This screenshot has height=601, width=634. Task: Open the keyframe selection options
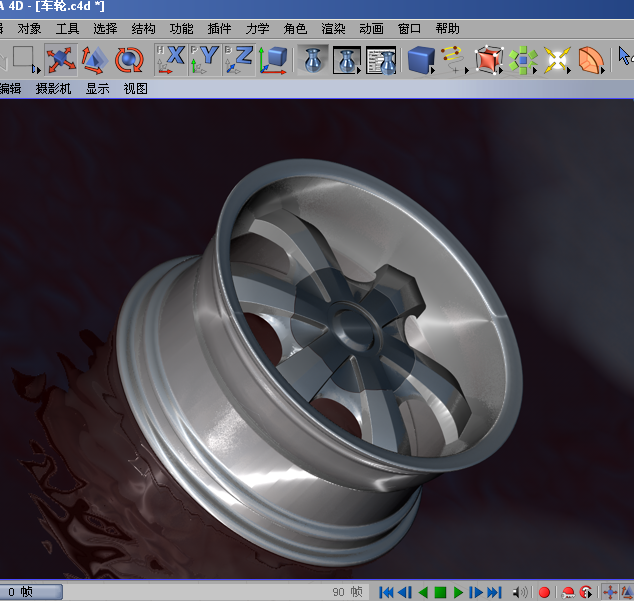[x=585, y=593]
